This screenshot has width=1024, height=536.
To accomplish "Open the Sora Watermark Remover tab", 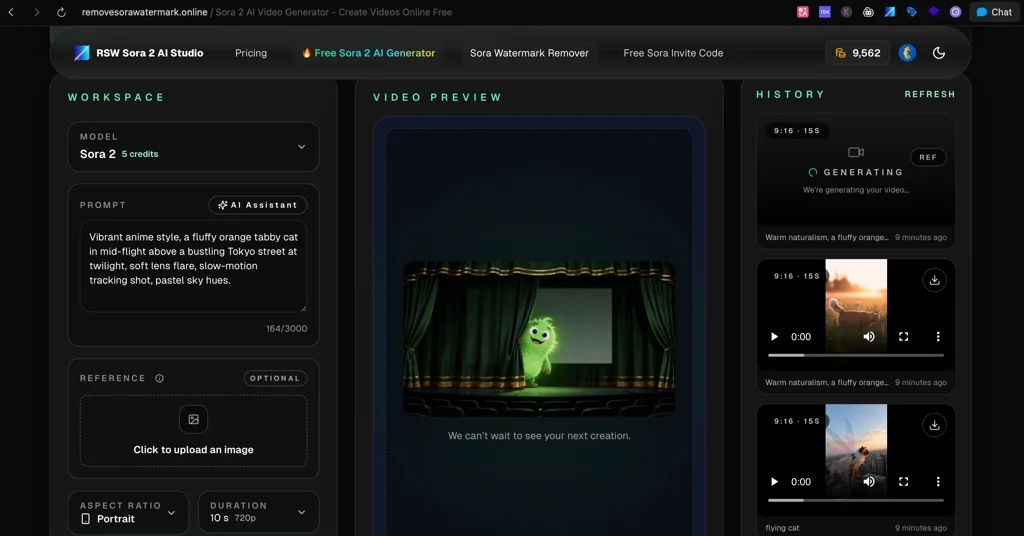I will [x=529, y=53].
